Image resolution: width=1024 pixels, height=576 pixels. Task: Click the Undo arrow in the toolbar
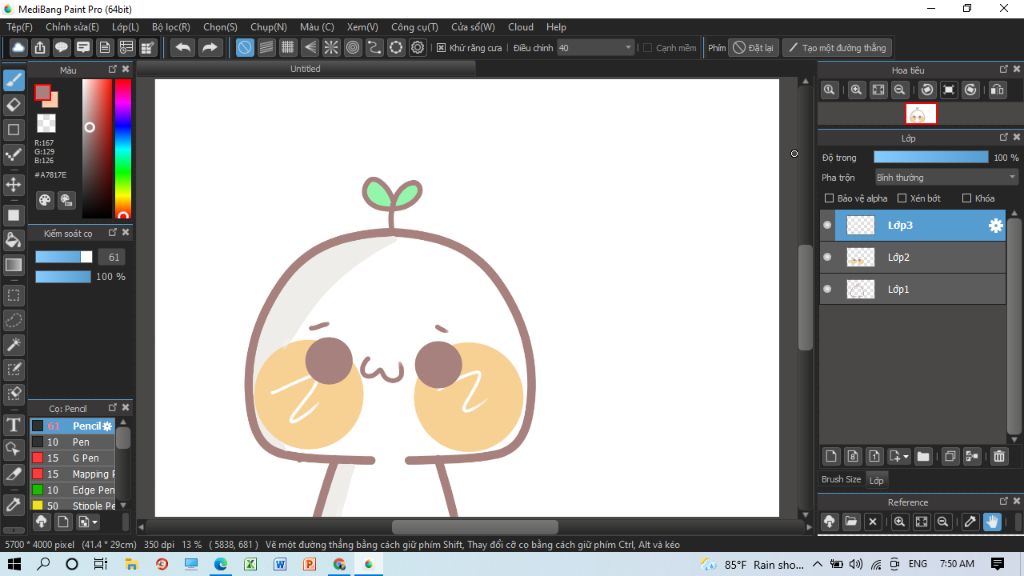point(184,48)
